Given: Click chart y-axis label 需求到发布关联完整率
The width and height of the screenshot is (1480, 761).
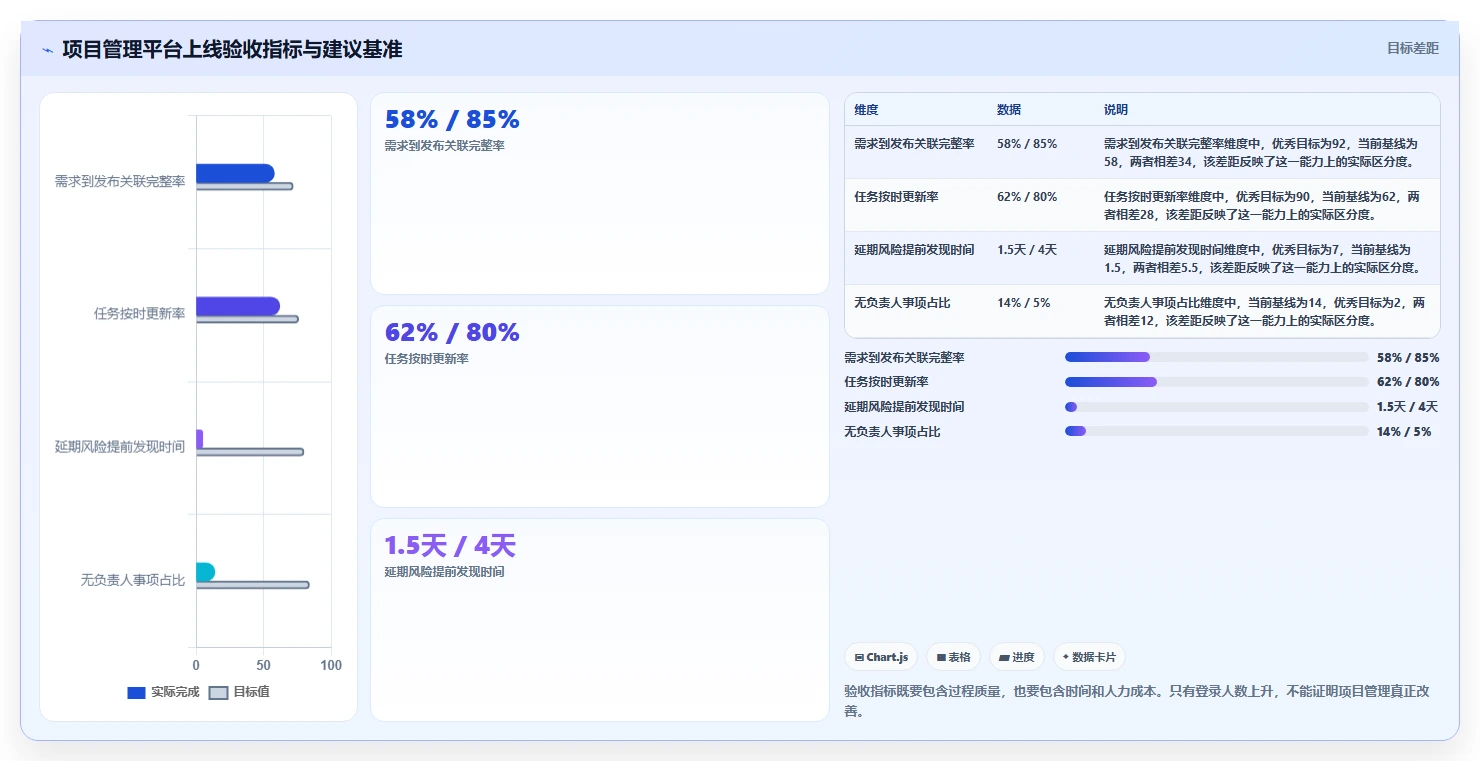Looking at the screenshot, I should (120, 182).
